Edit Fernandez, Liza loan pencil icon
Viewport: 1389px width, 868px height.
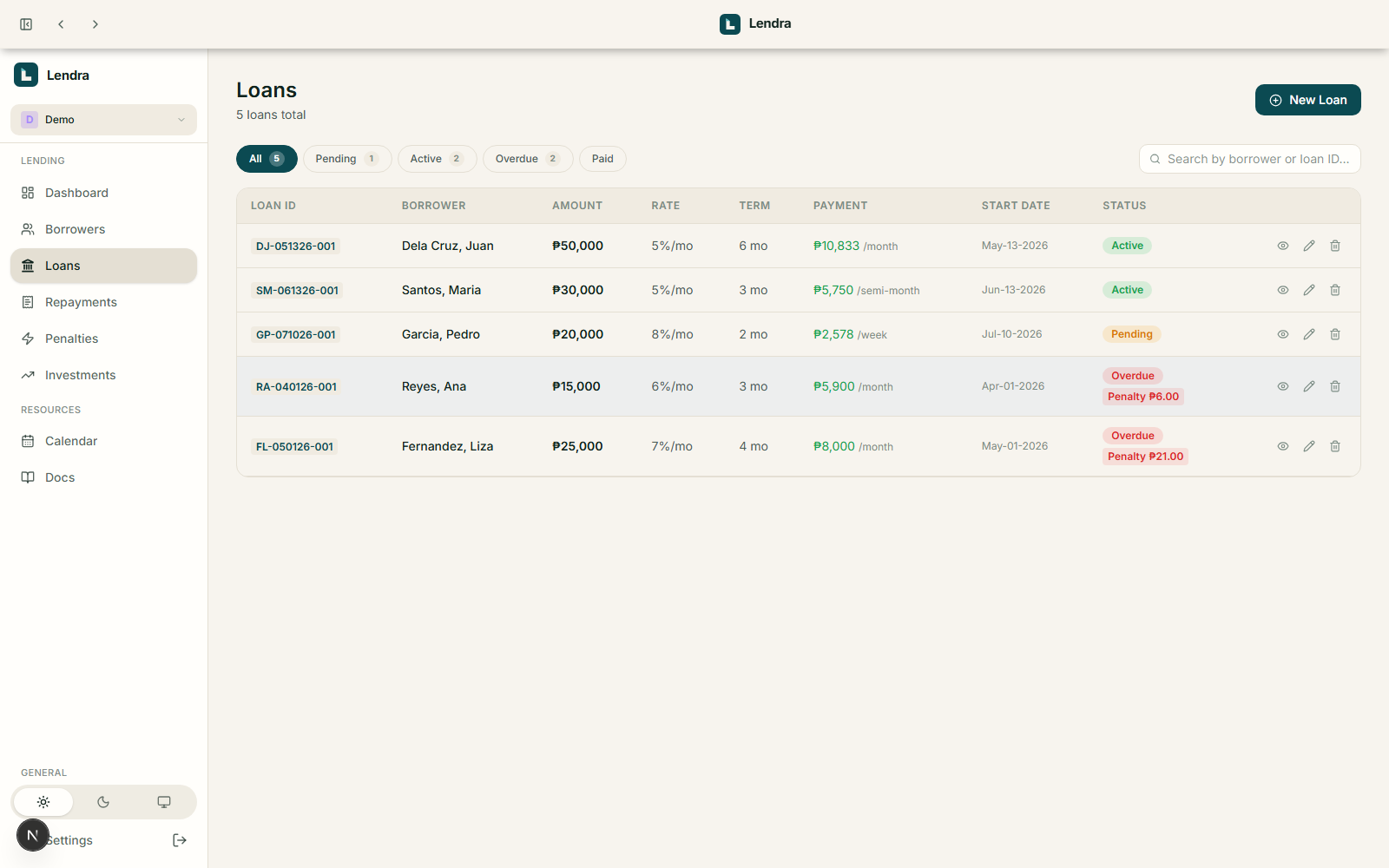click(1309, 446)
